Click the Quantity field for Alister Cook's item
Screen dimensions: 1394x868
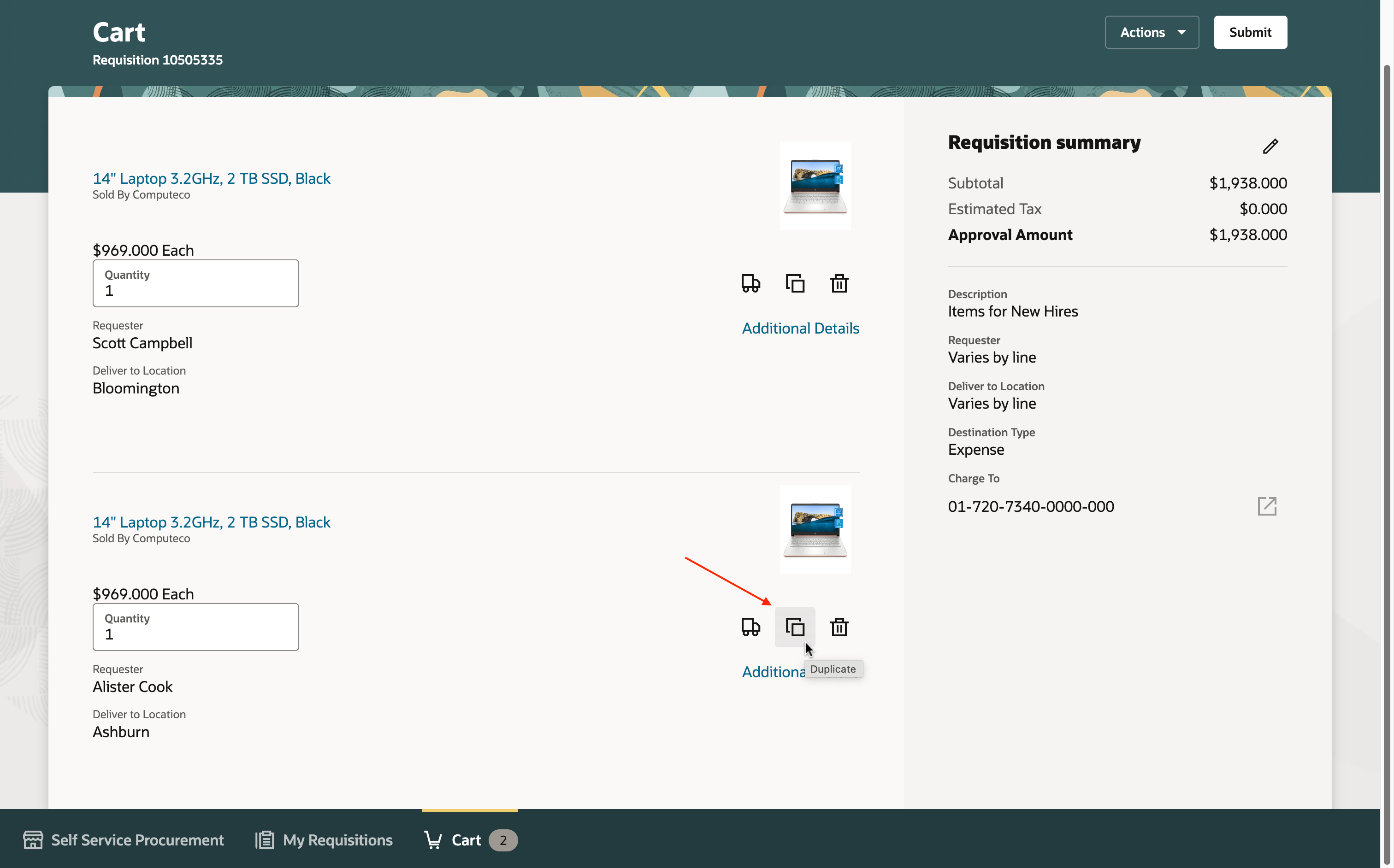tap(195, 628)
